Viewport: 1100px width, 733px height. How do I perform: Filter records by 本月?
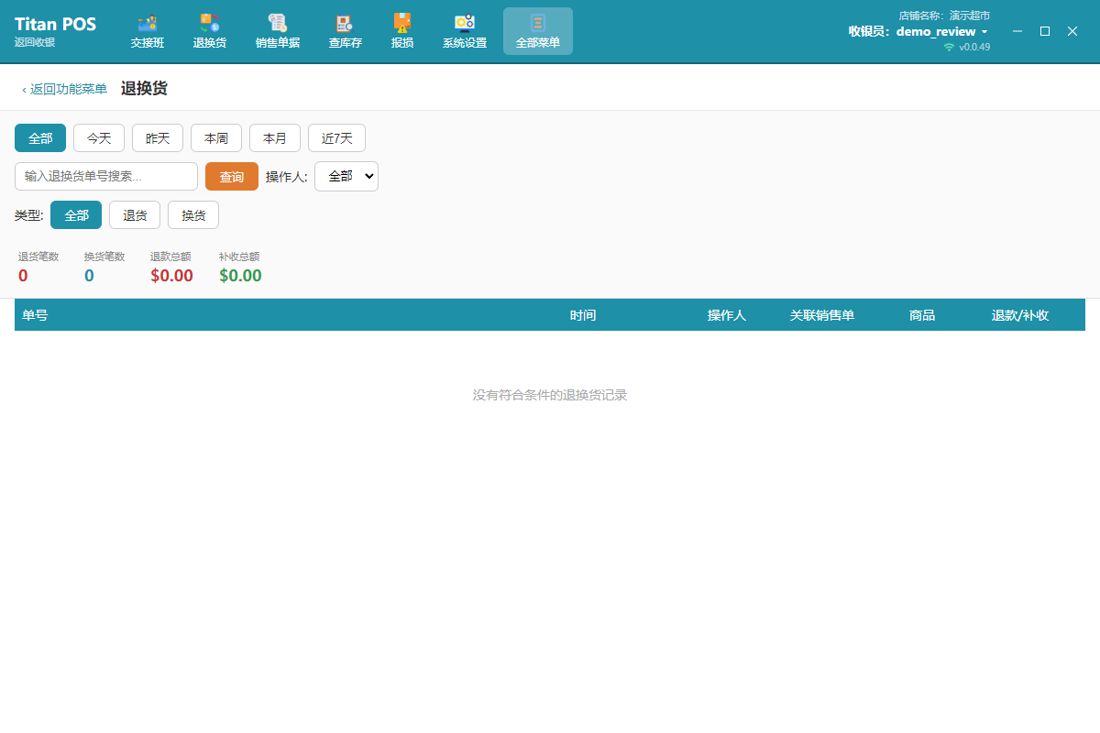(275, 138)
